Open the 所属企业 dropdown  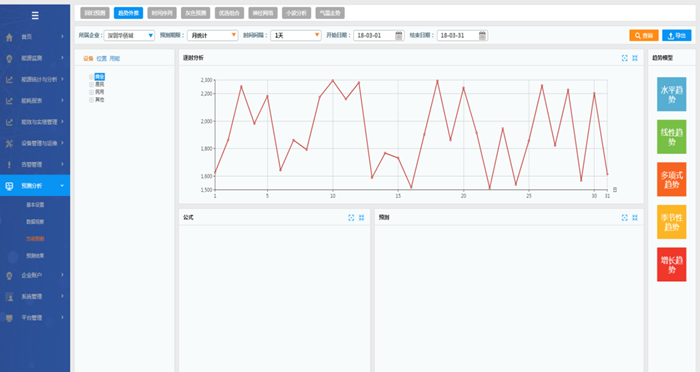(129, 35)
